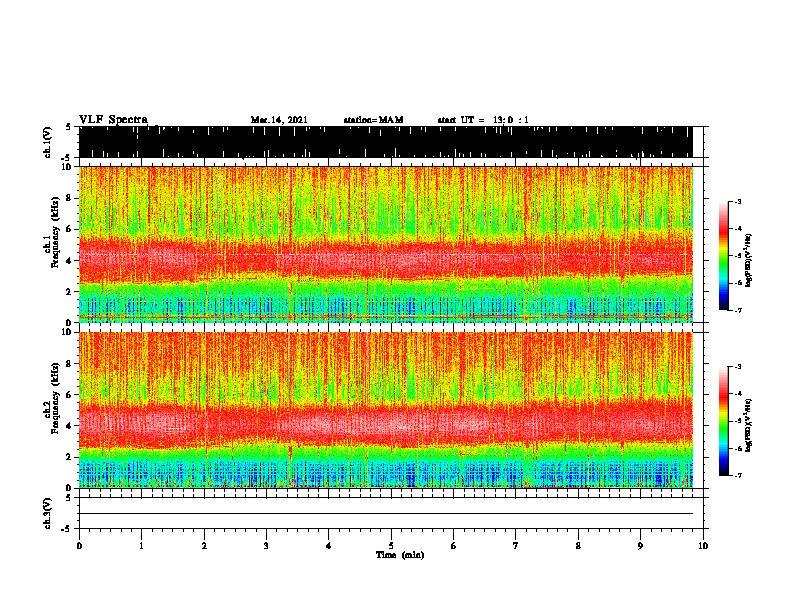
Task: Click the 'ch.1(V)' waveform axis label
Action: pos(48,142)
